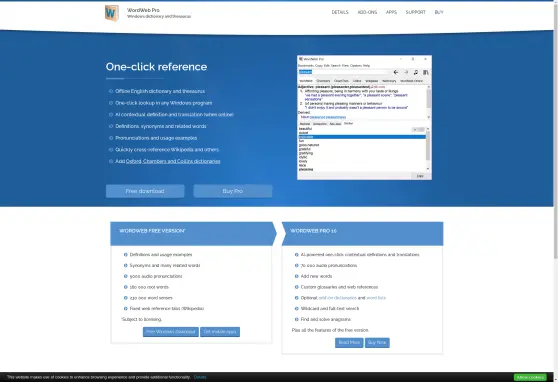This screenshot has height=382, width=558.
Task: Click the Read More button
Action: point(349,342)
